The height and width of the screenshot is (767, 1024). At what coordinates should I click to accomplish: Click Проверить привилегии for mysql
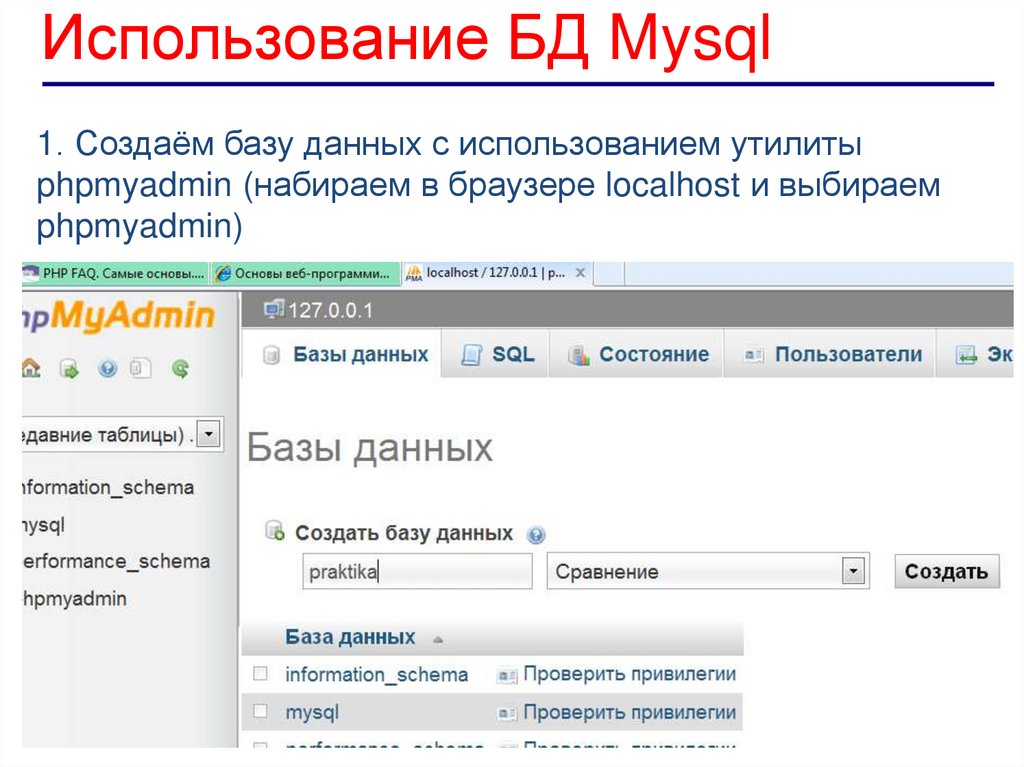coord(630,712)
